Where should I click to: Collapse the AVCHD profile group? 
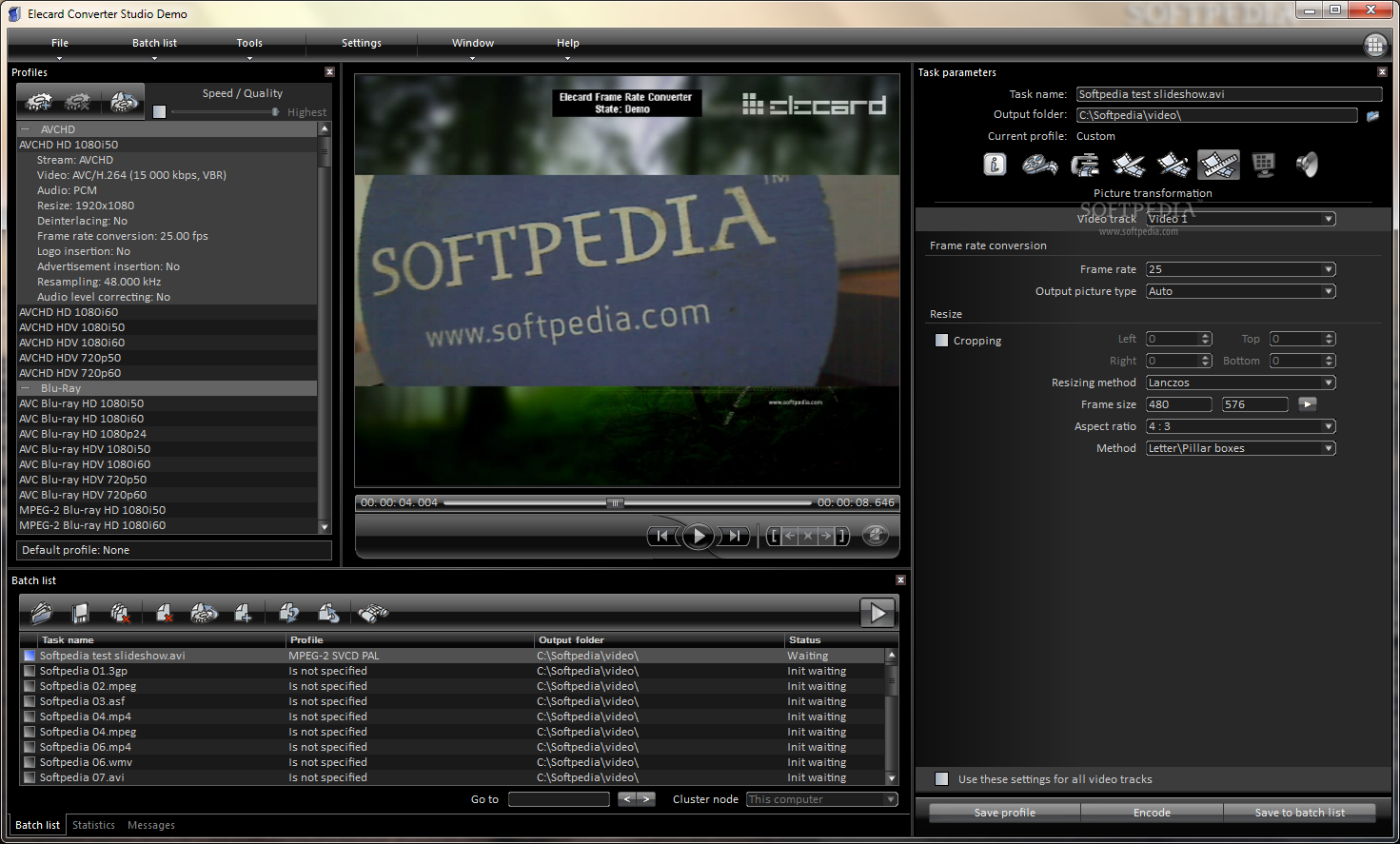pos(26,129)
